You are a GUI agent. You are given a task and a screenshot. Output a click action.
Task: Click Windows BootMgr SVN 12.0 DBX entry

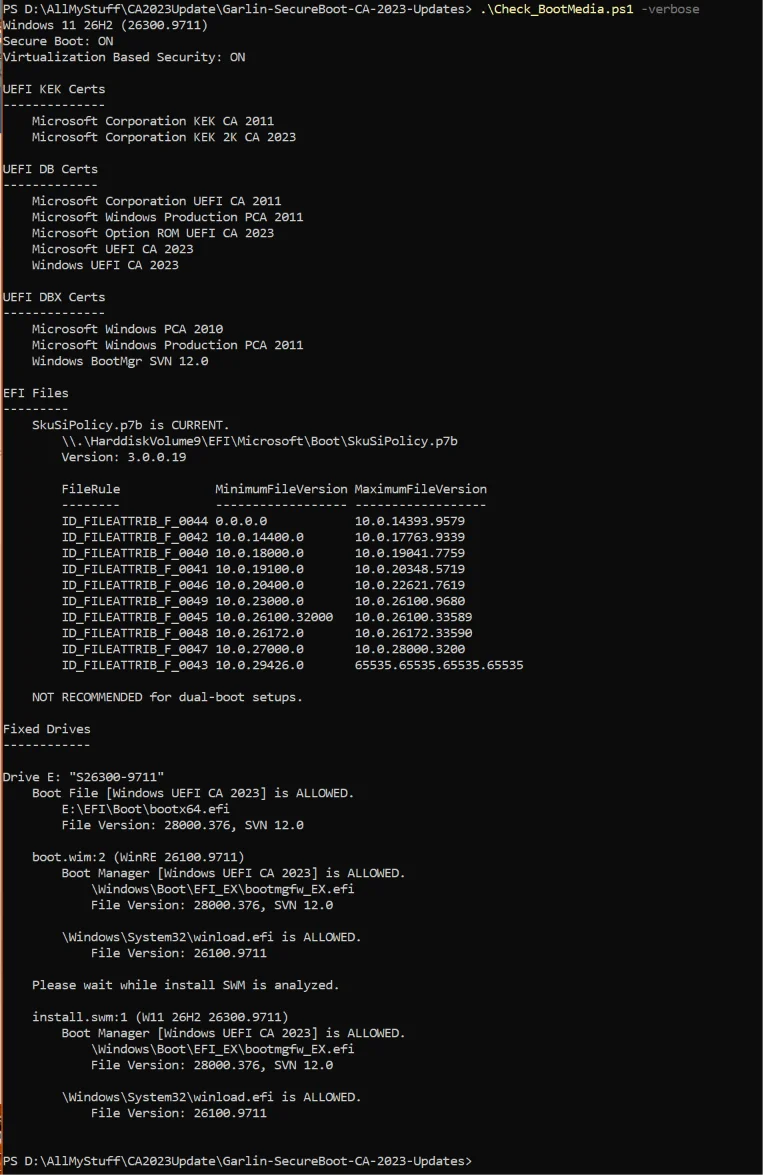tap(120, 361)
